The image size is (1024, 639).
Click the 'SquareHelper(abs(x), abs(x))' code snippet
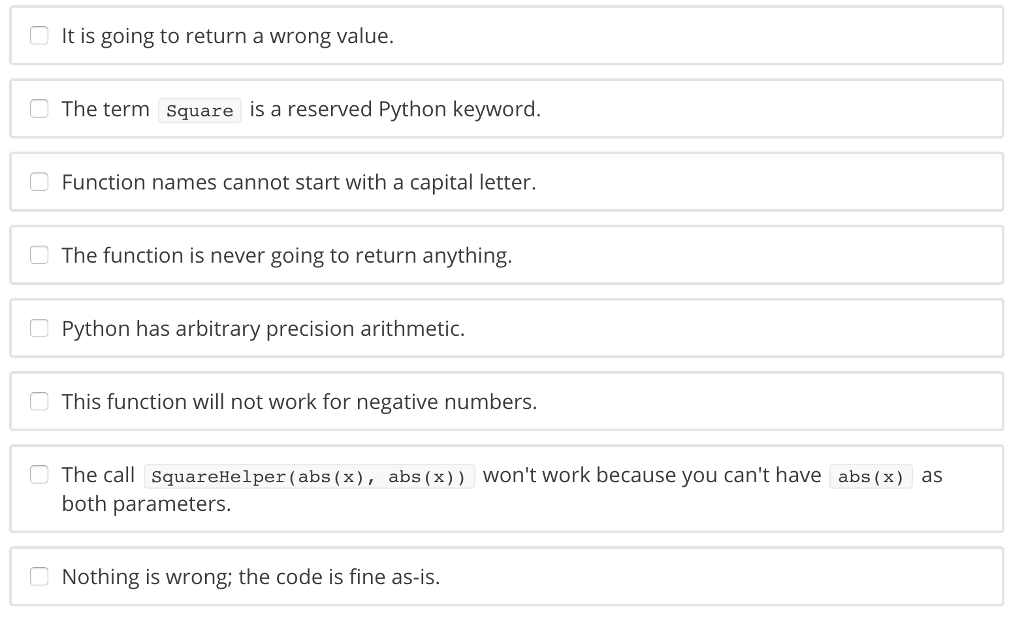click(x=309, y=476)
